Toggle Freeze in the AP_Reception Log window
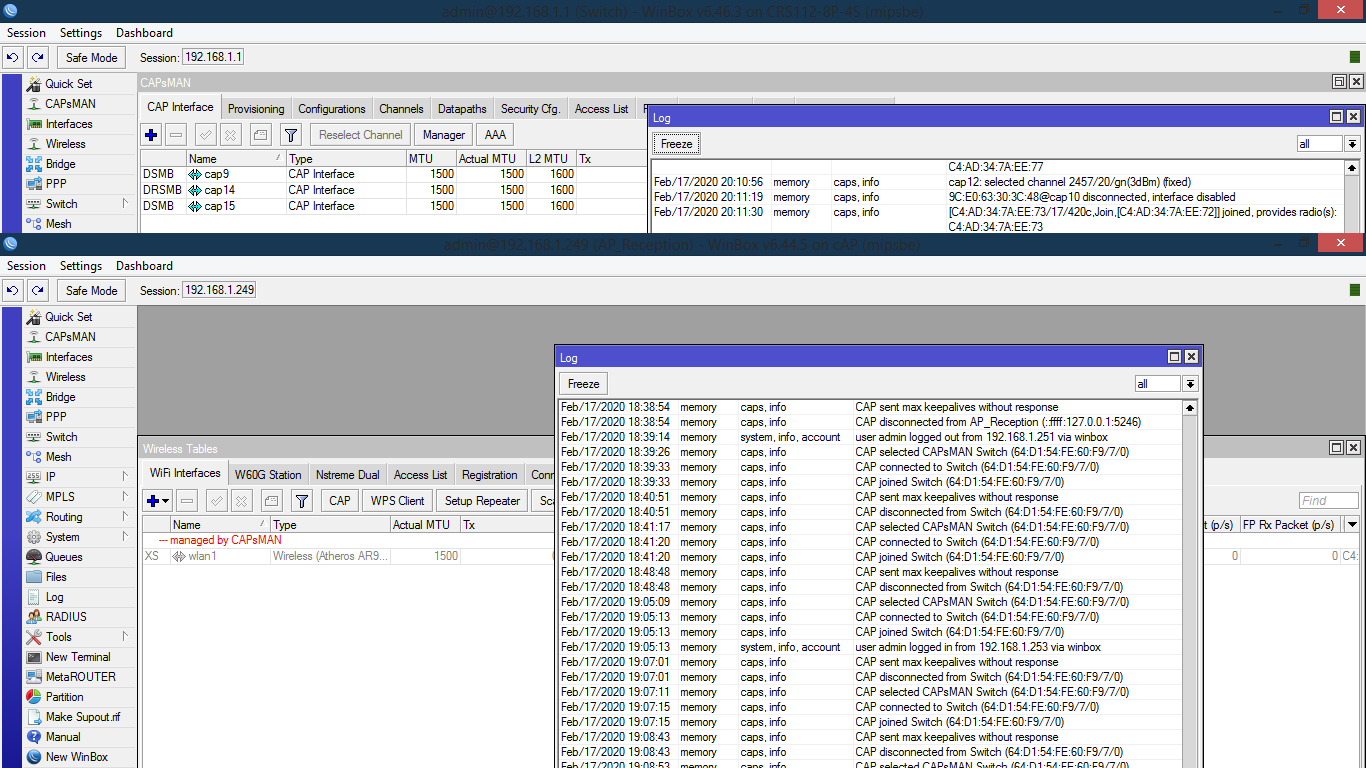The height and width of the screenshot is (768, 1366). (584, 384)
